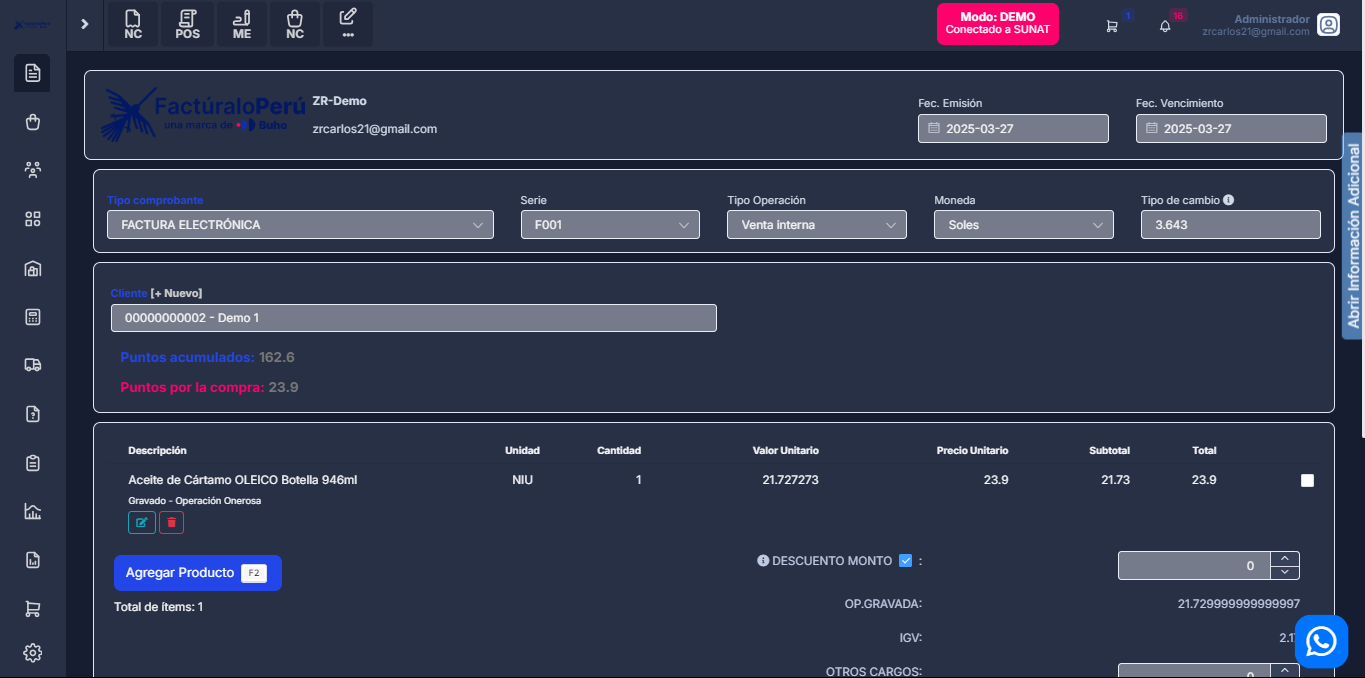Image resolution: width=1365 pixels, height=678 pixels.
Task: Open the settings gear in the sidebar
Action: pos(32,653)
